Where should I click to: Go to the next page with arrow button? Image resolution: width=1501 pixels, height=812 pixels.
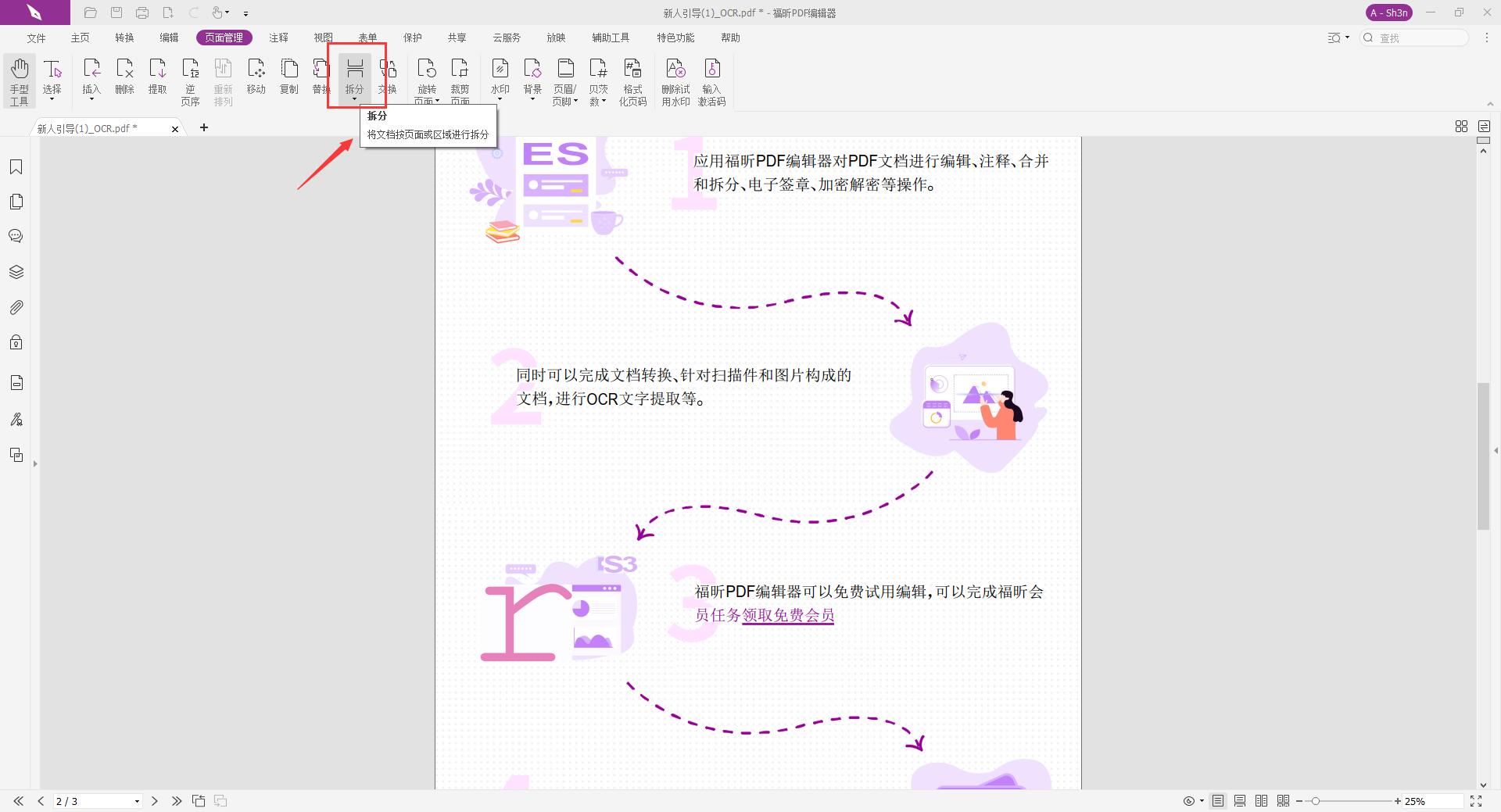pos(155,801)
